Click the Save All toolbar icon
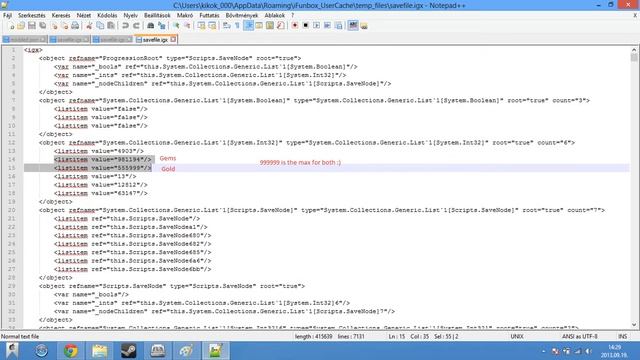640x360 pixels. point(42,26)
